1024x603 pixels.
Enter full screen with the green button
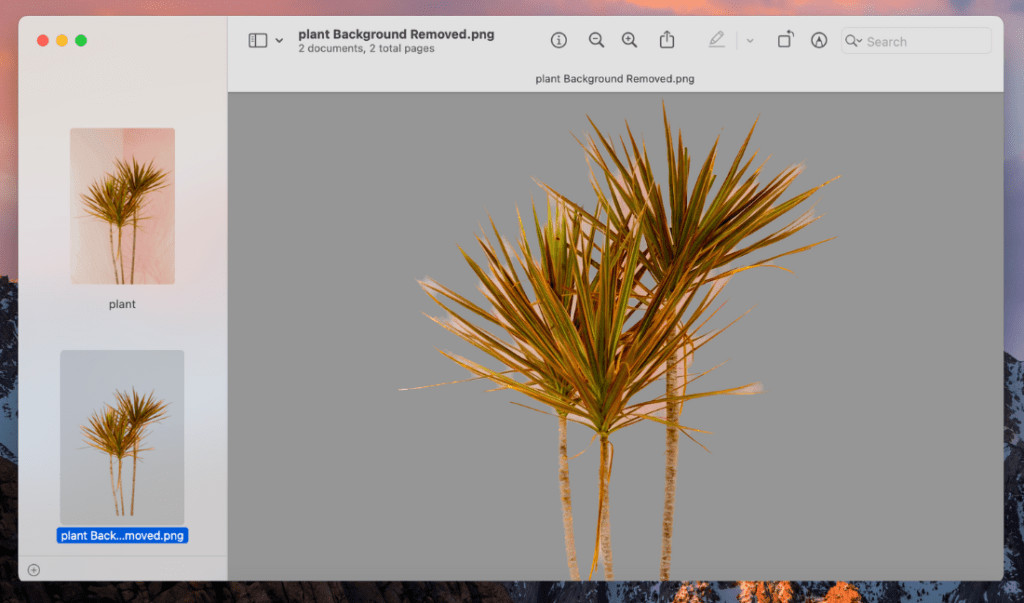(x=81, y=40)
